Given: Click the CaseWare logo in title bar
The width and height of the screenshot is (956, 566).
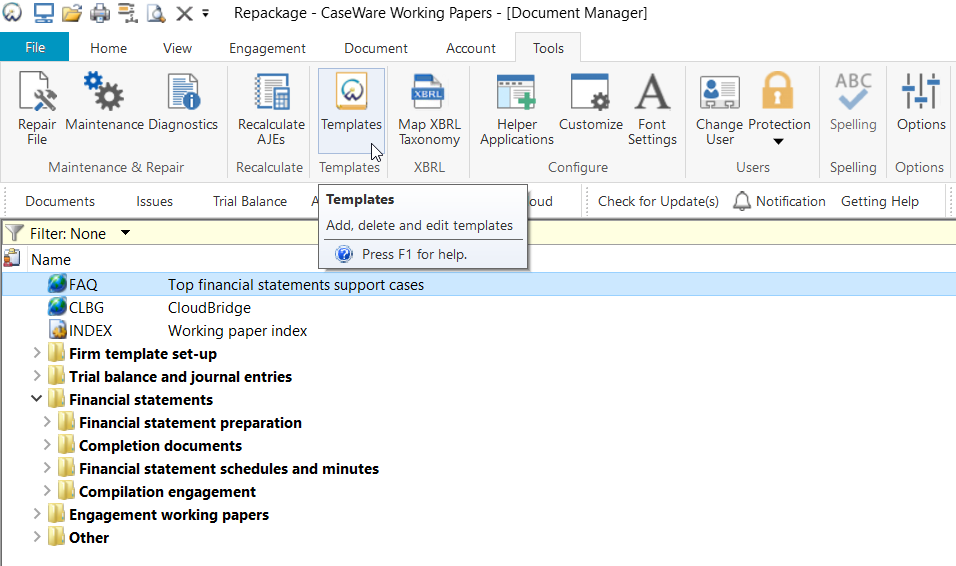Looking at the screenshot, I should (x=12, y=12).
